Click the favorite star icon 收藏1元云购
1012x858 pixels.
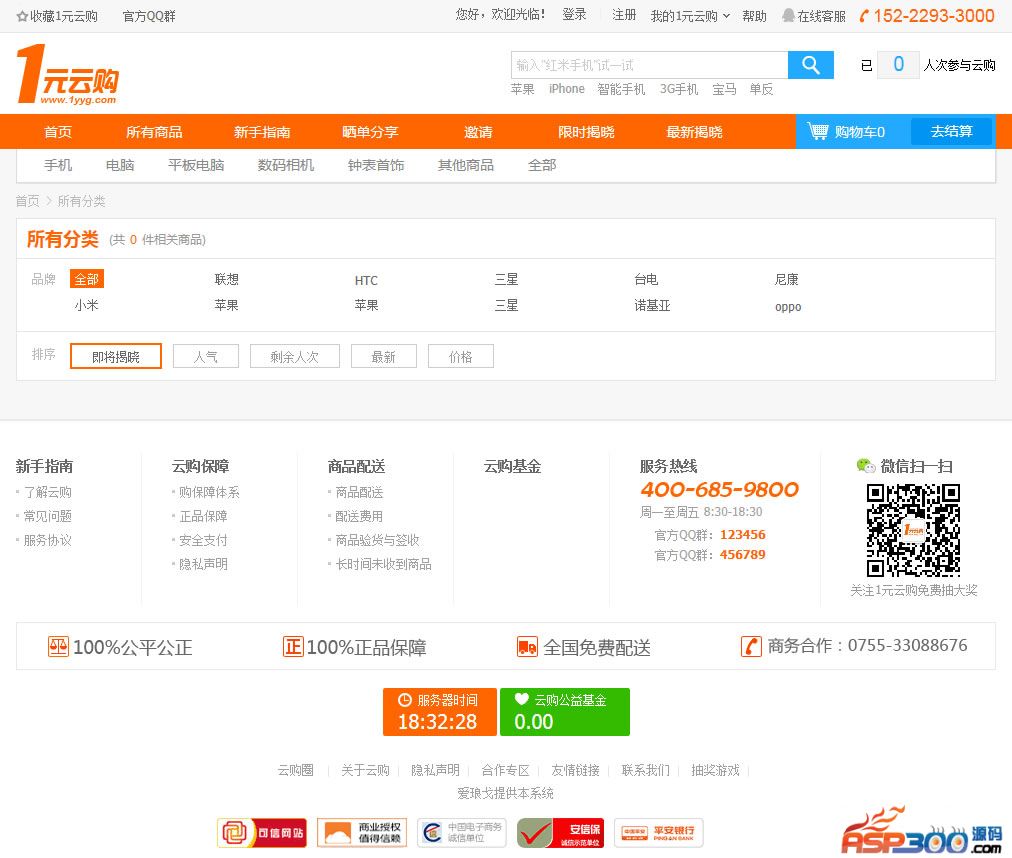click(22, 16)
